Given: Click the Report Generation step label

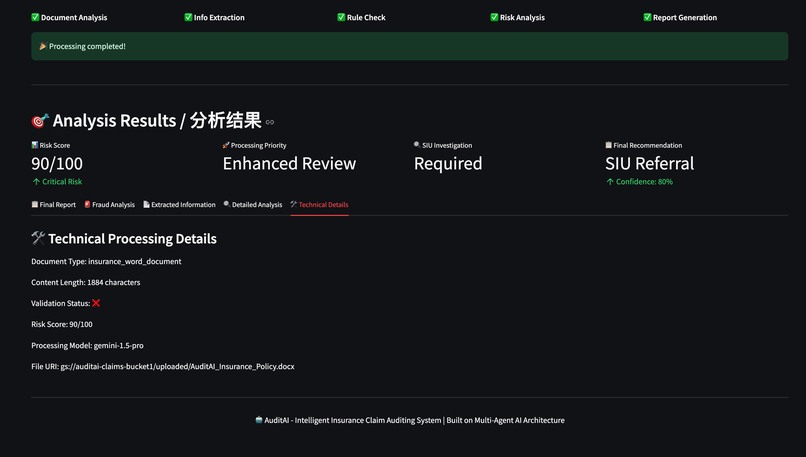Looking at the screenshot, I should tap(685, 17).
